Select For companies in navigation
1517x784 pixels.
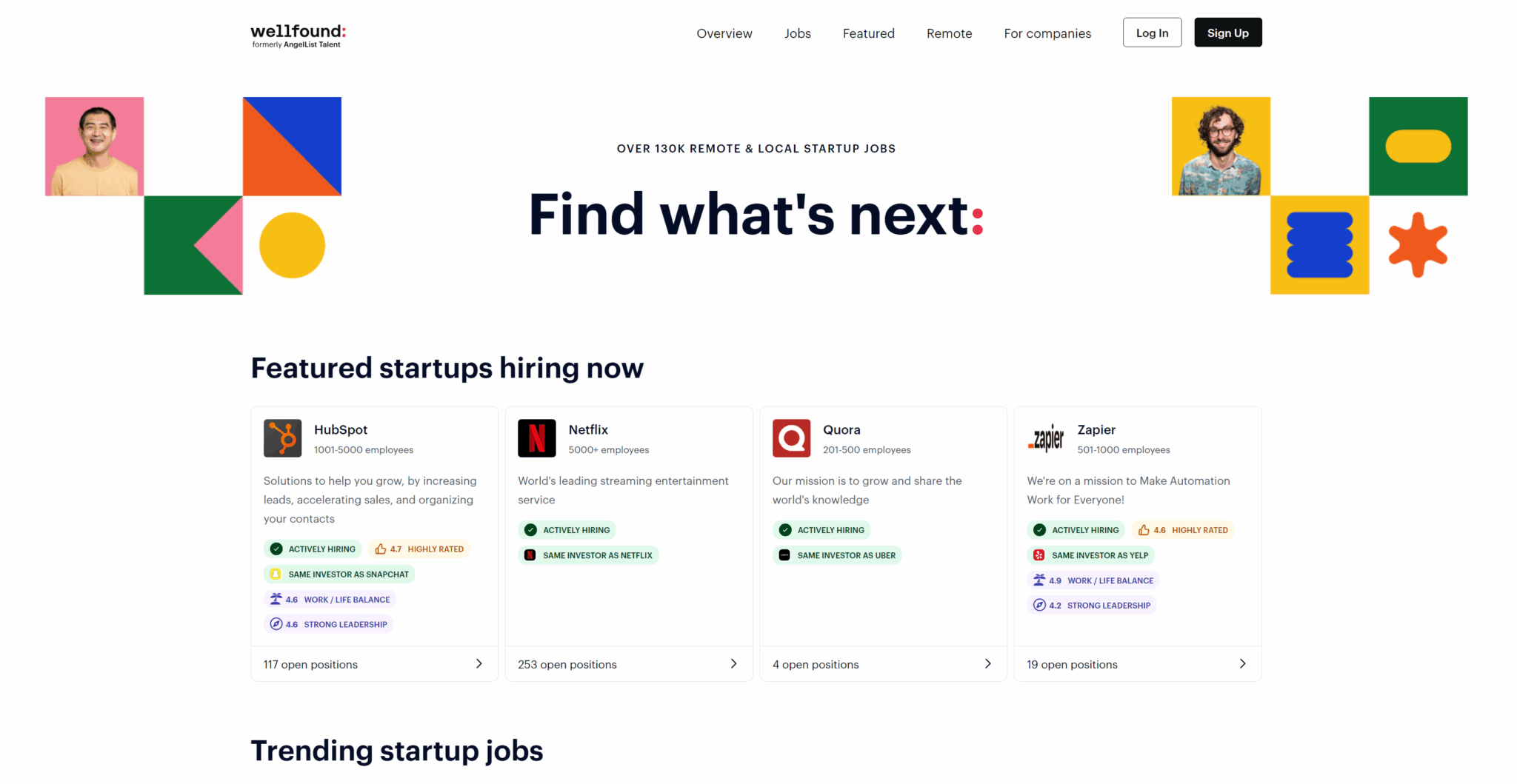coord(1047,33)
